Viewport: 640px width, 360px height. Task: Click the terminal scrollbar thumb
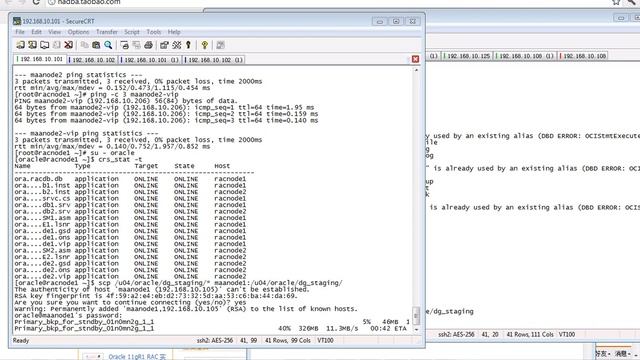point(416,315)
